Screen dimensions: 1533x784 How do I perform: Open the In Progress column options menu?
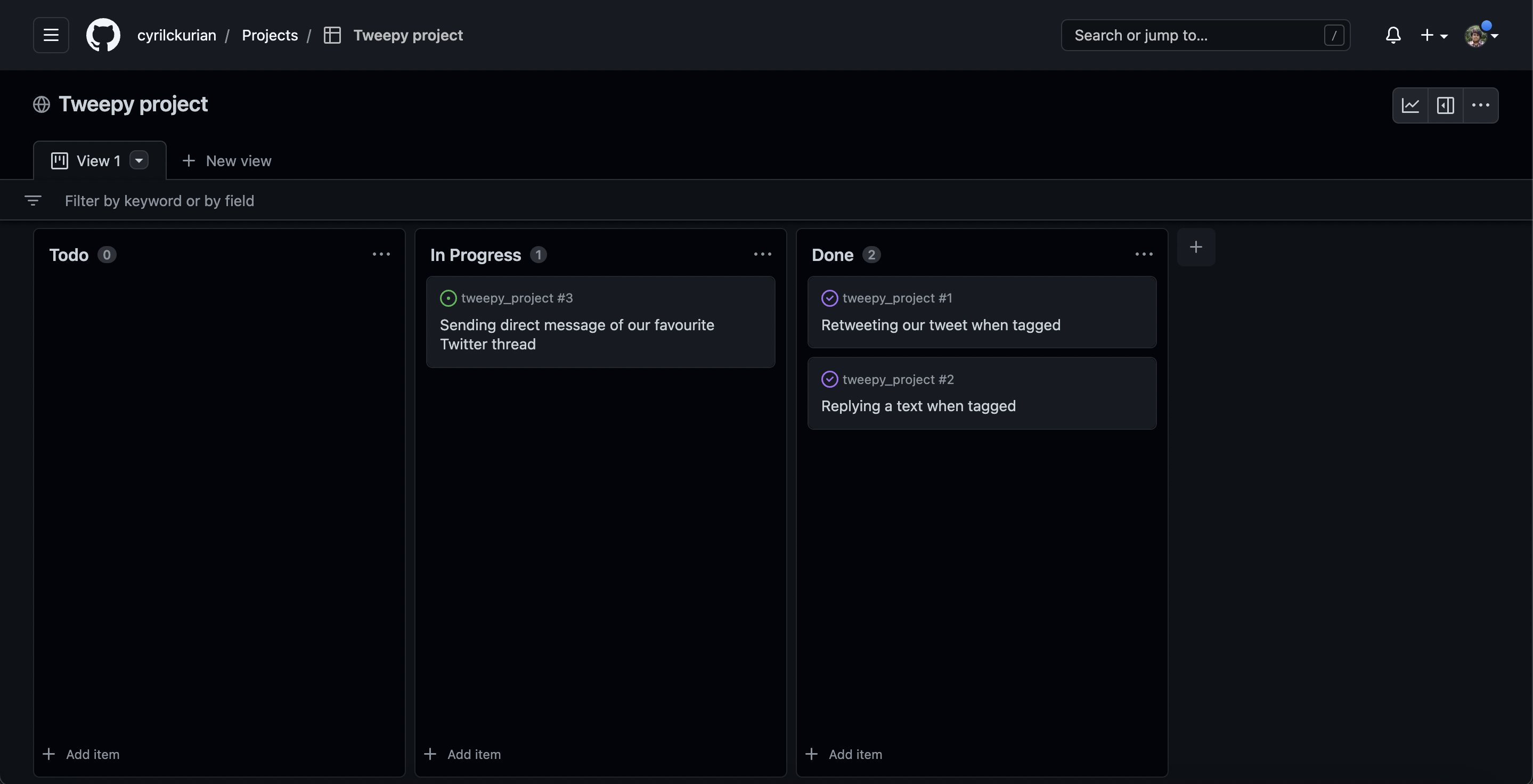tap(762, 255)
